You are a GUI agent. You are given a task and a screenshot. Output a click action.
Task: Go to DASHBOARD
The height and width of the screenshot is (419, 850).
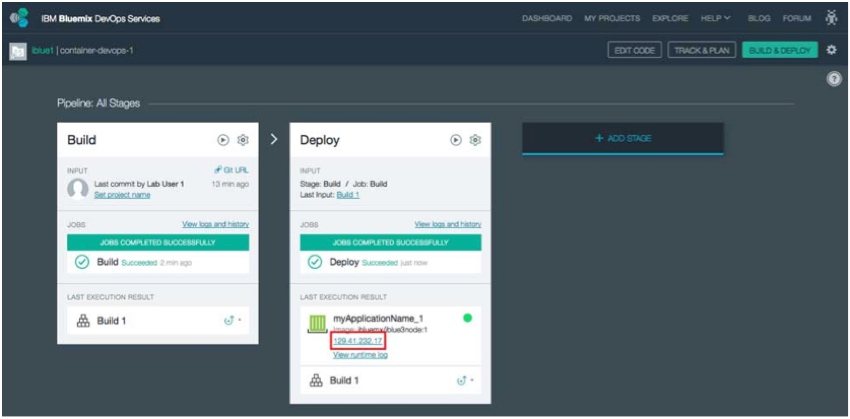click(x=547, y=18)
